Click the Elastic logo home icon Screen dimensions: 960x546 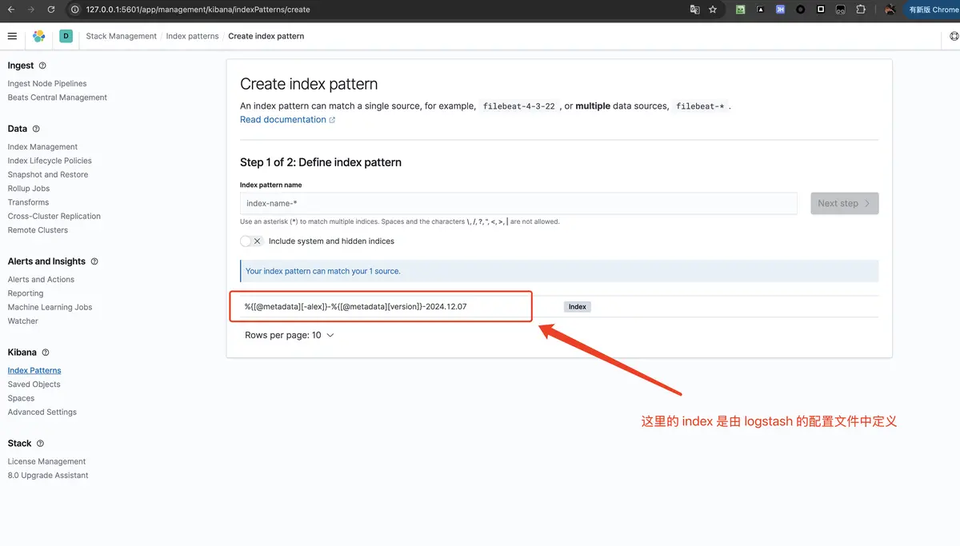pos(39,36)
